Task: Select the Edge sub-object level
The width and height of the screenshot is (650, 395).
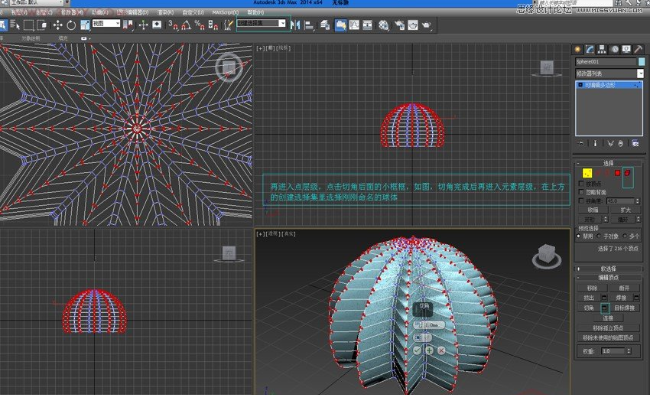Action: click(x=598, y=173)
